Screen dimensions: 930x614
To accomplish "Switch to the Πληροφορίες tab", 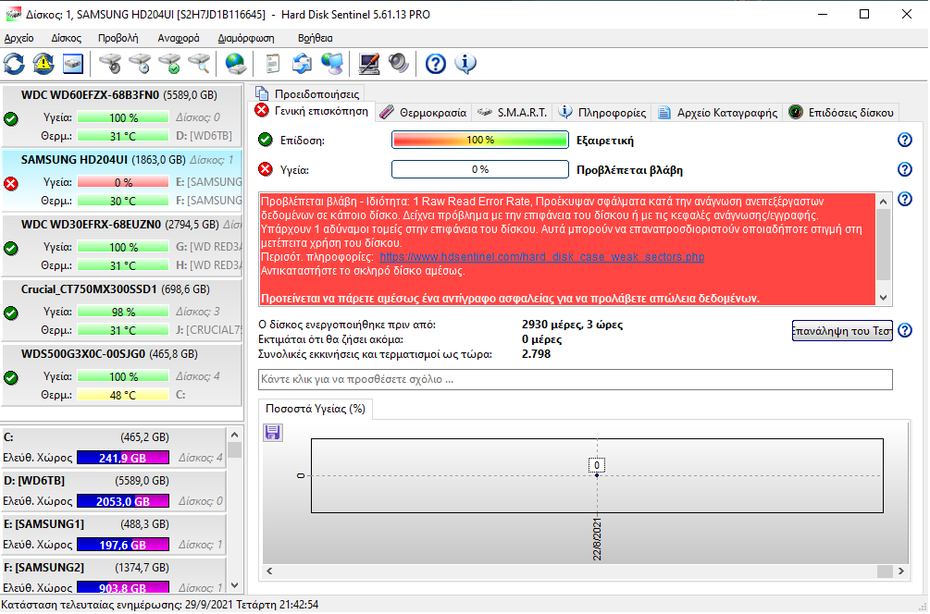I will coord(603,112).
